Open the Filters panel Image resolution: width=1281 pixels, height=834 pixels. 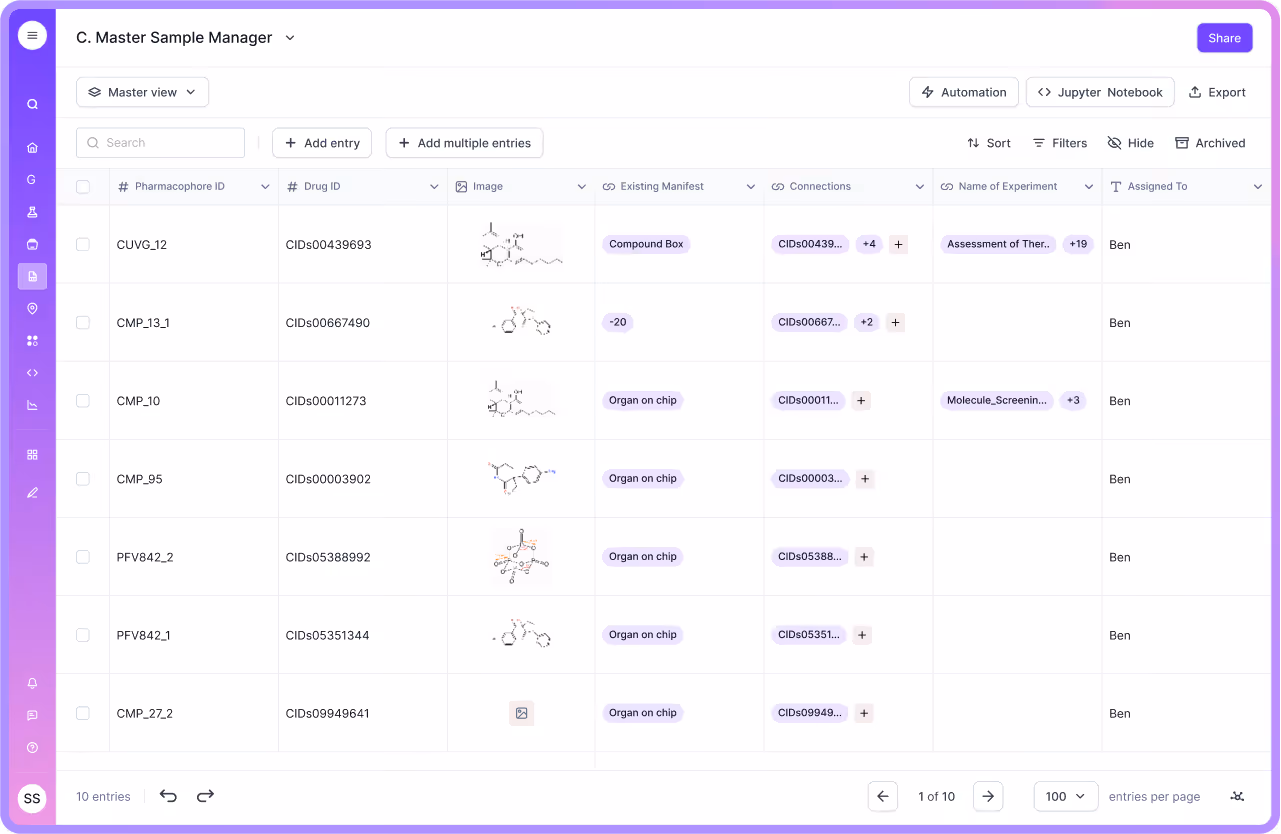coord(1059,142)
